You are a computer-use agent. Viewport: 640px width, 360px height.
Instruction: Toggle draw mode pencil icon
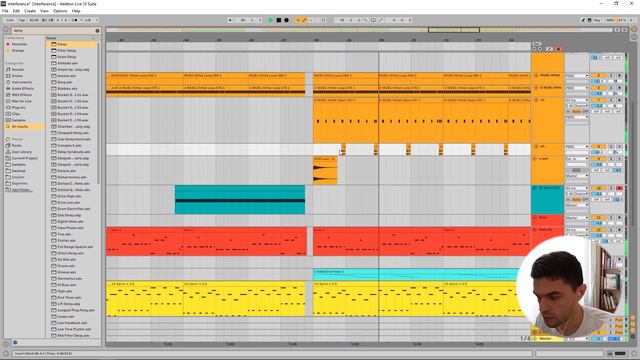pos(583,20)
